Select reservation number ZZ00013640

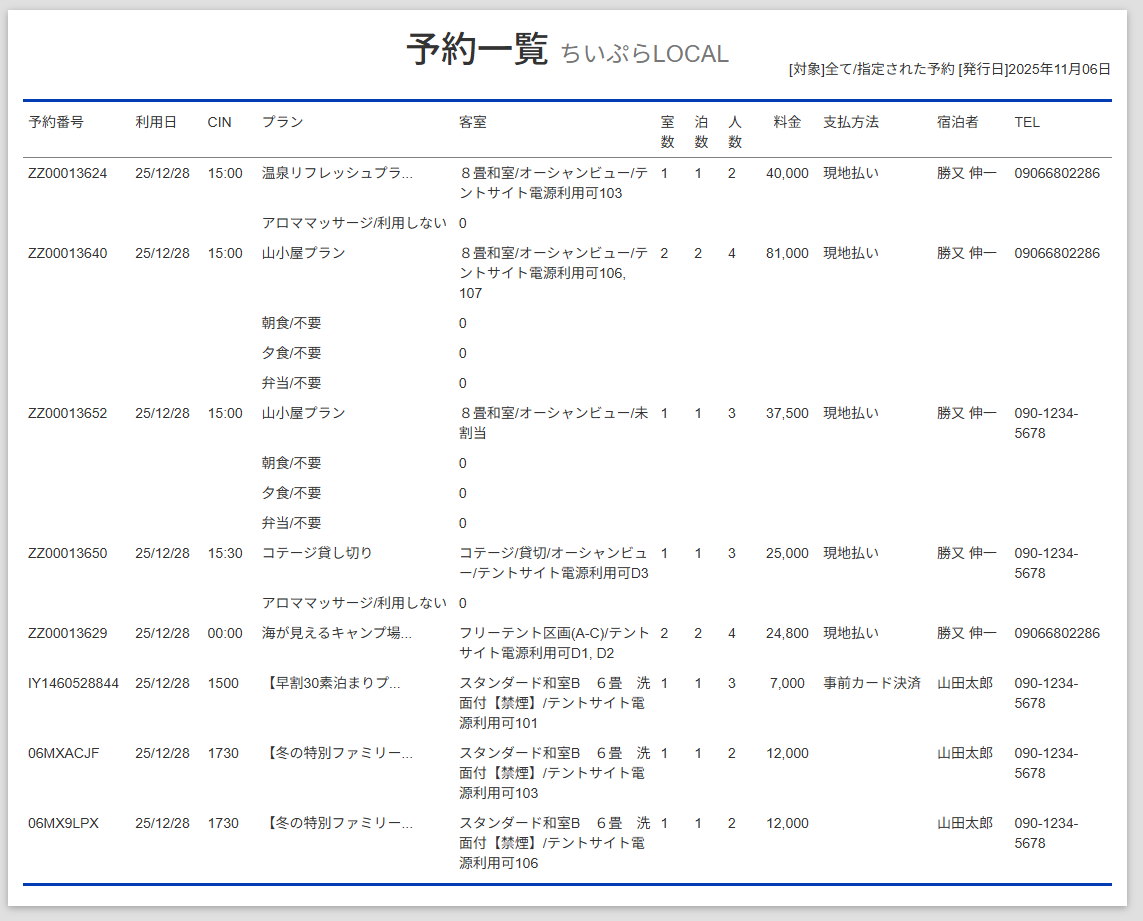point(68,254)
